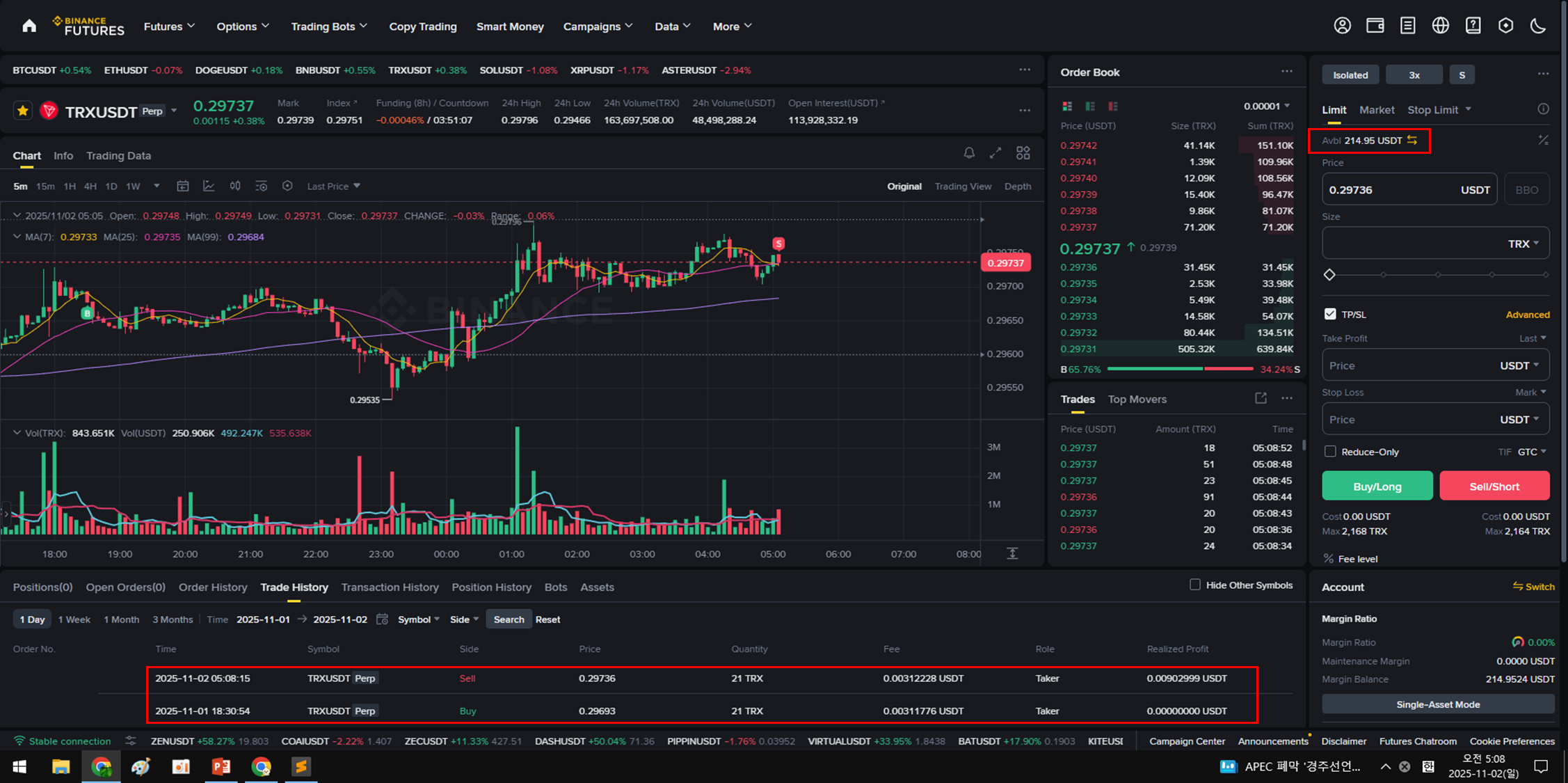The image size is (1568, 783).
Task: Toggle dark mode moon icon
Action: pos(1538,26)
